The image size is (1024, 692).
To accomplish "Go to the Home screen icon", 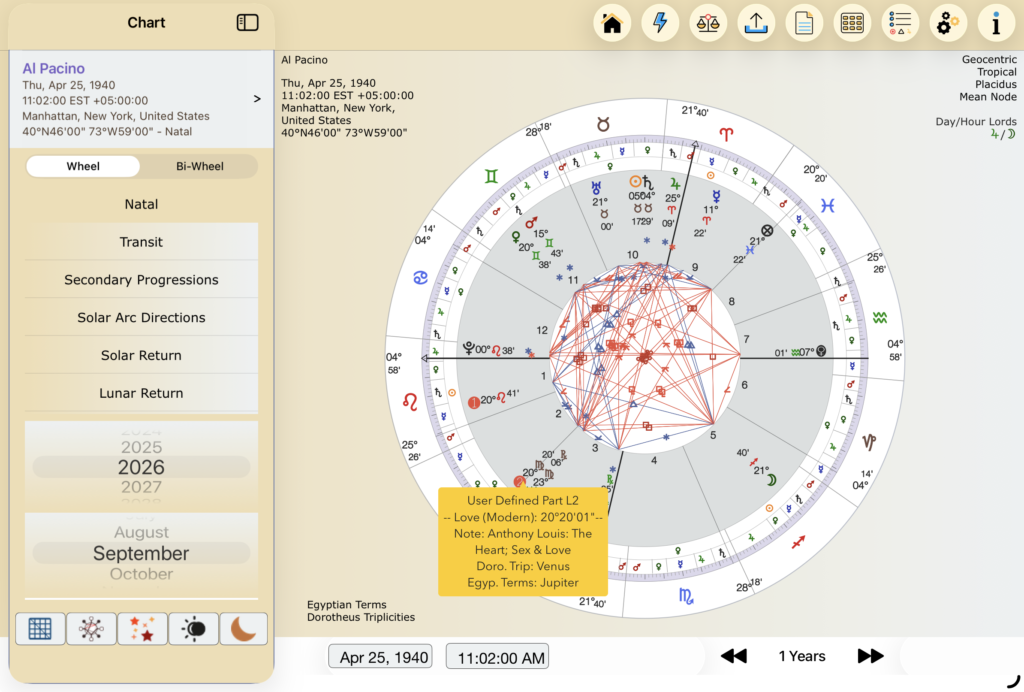I will [x=612, y=24].
